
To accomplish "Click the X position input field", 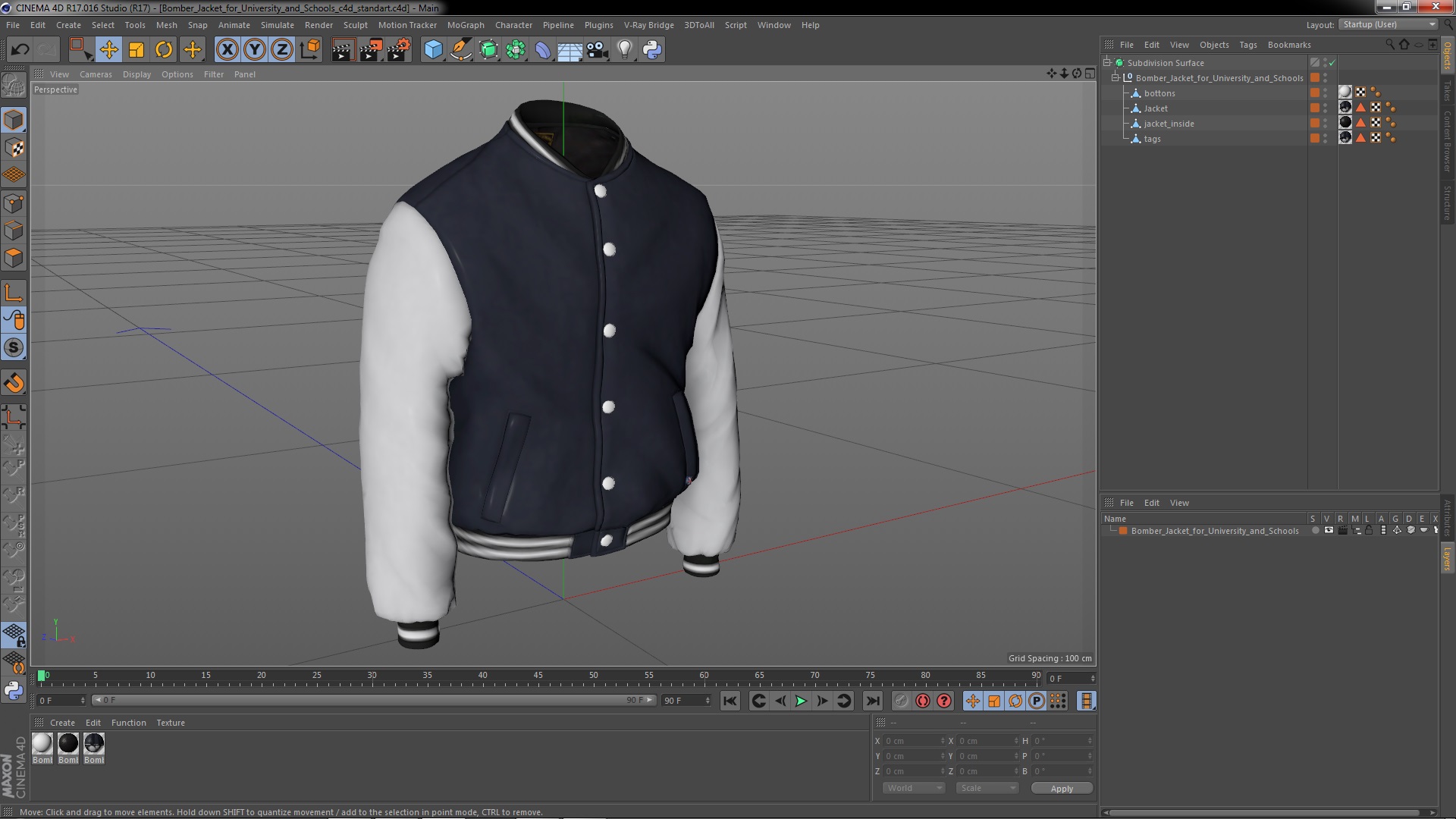I will click(915, 741).
